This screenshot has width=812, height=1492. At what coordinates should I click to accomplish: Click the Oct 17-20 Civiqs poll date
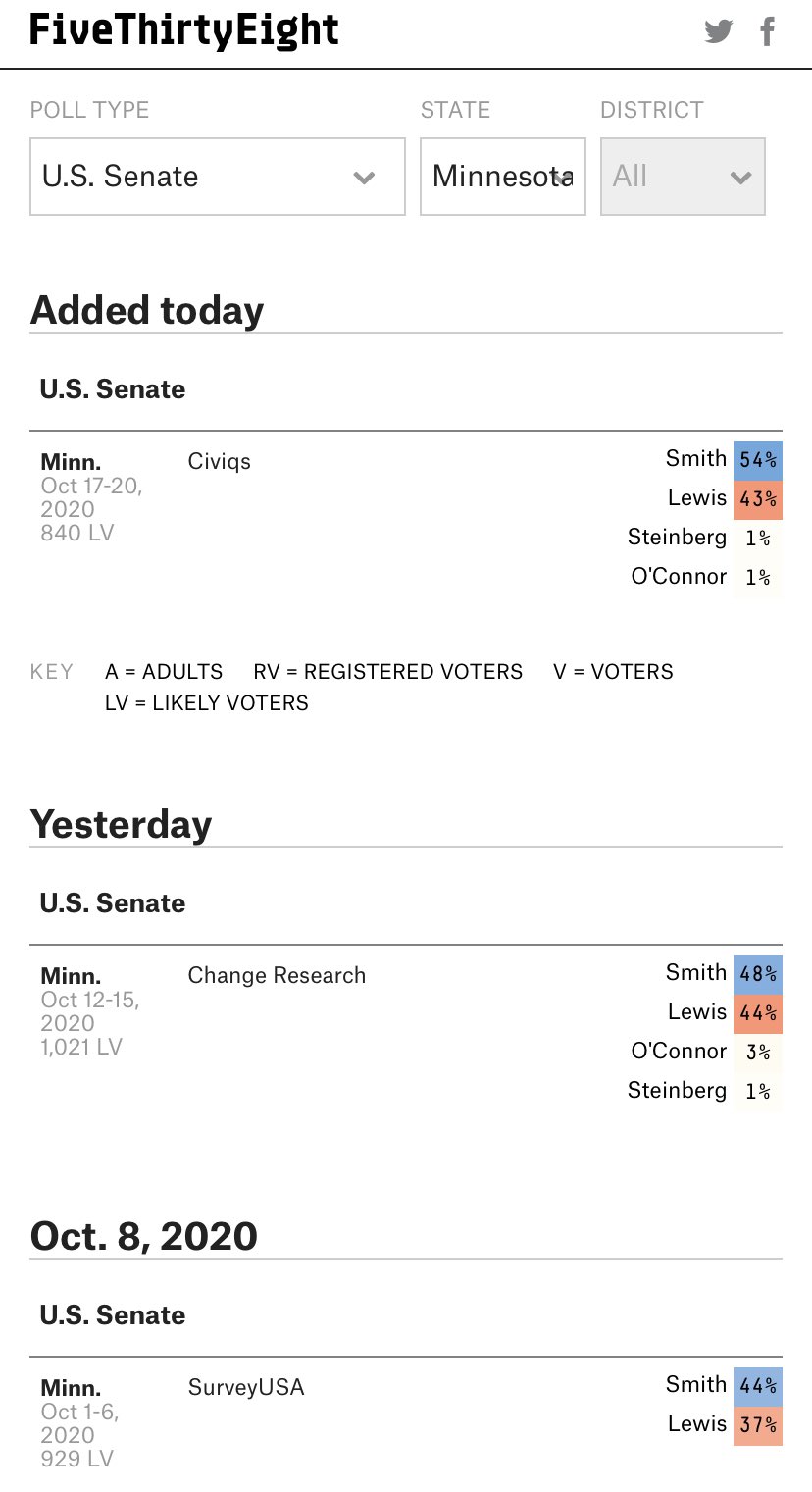click(91, 497)
